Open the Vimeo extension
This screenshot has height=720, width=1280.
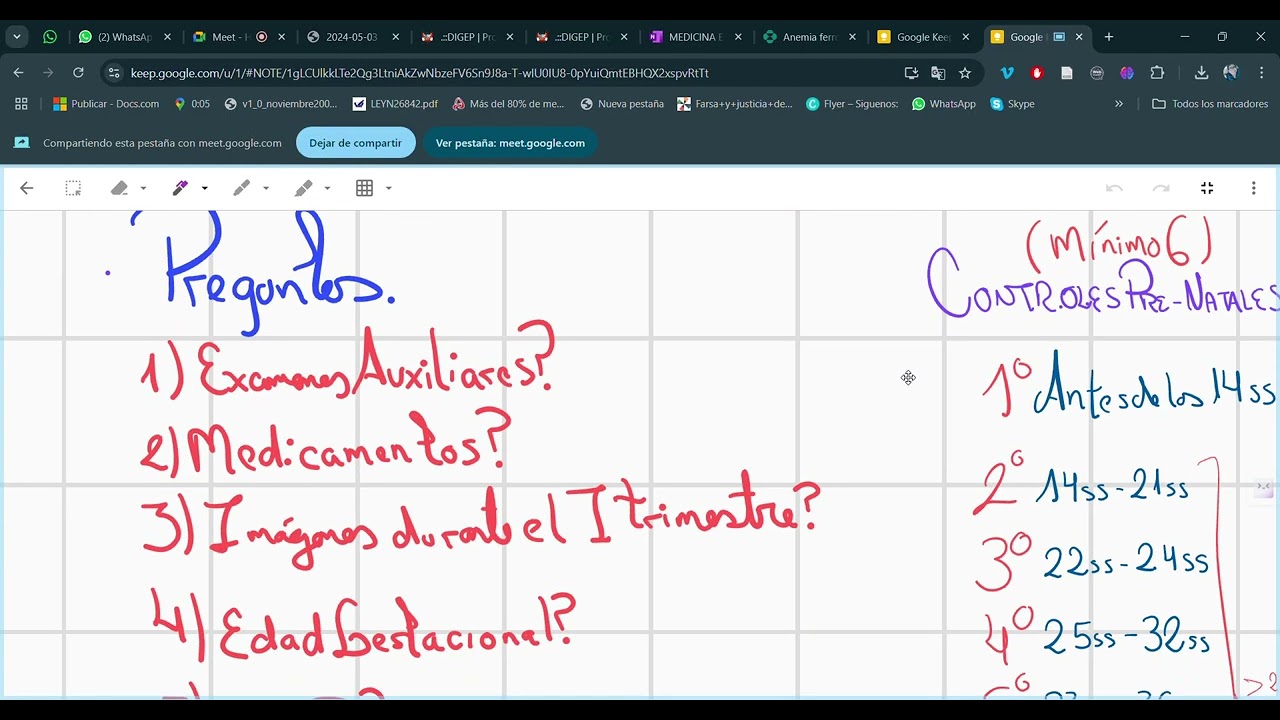1007,73
